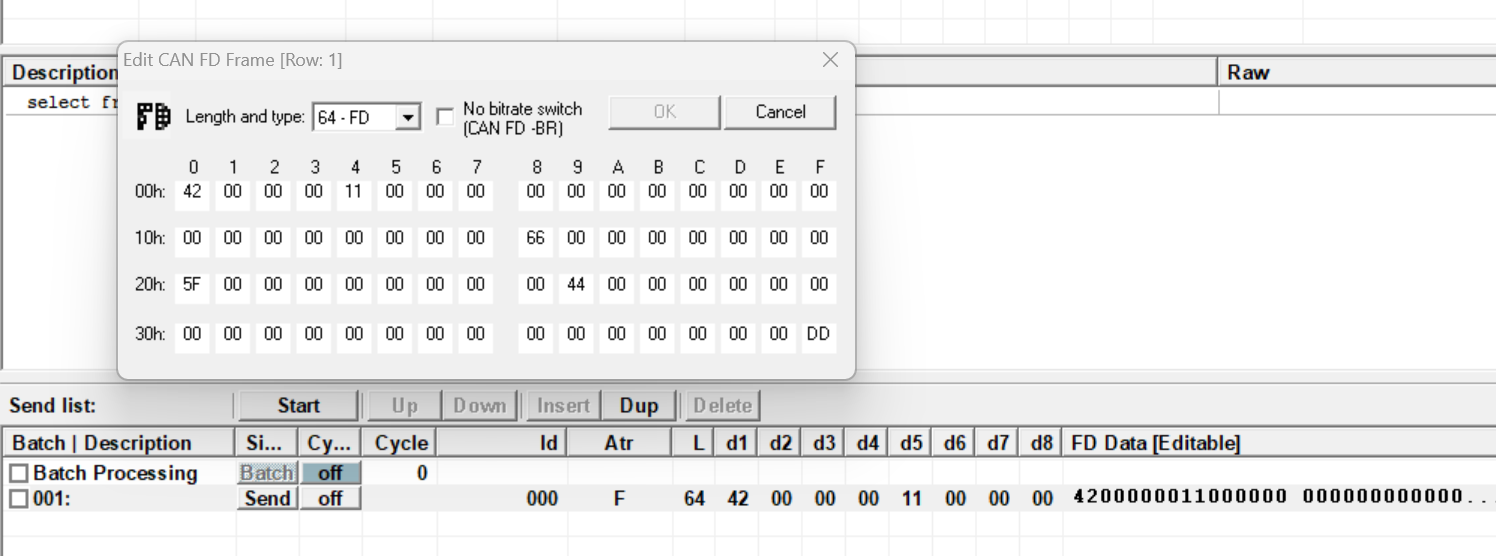This screenshot has height=556, width=1496.
Task: Click the Start button in Send list
Action: [x=298, y=405]
